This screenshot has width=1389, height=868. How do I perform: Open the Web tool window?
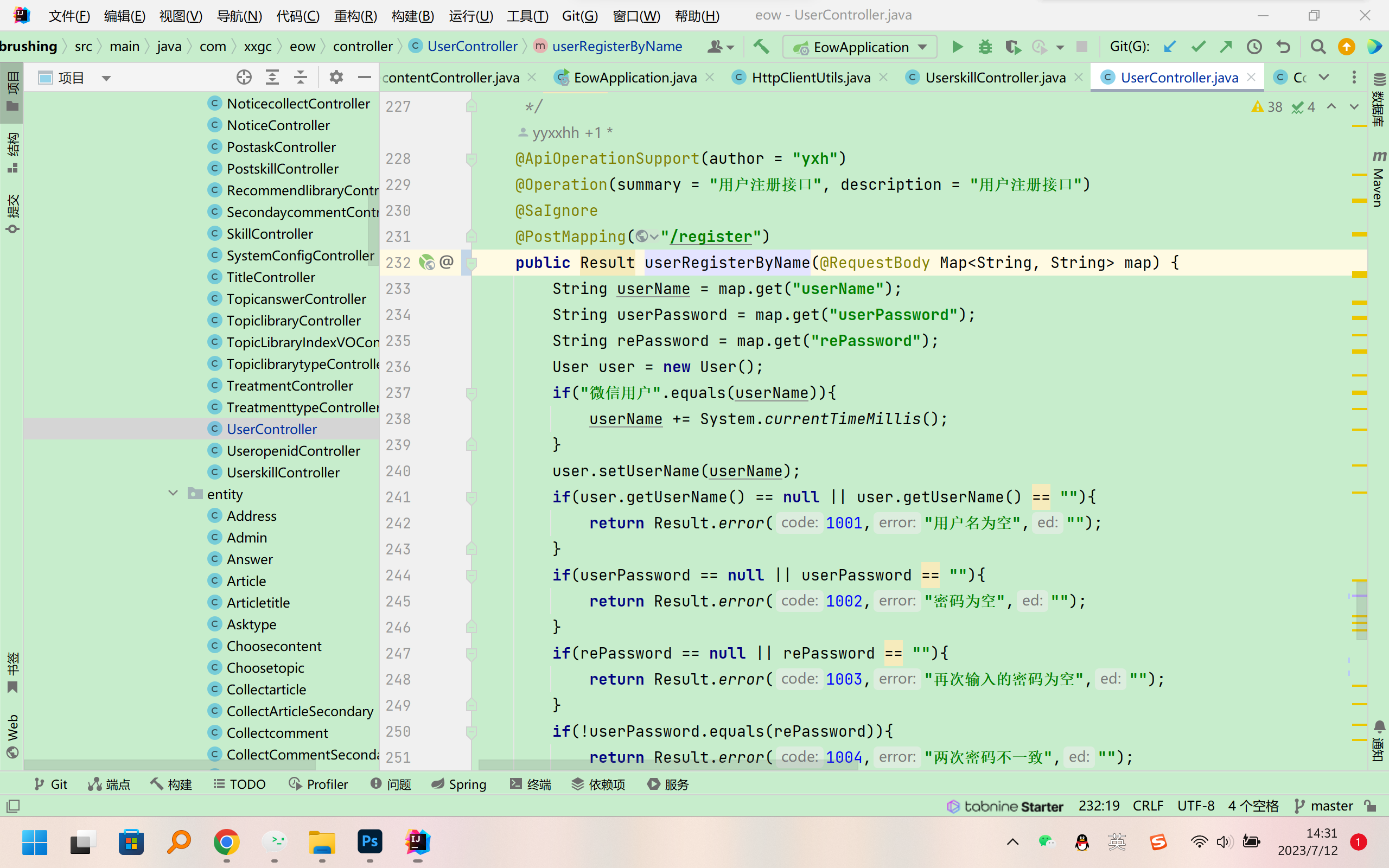coord(12,737)
